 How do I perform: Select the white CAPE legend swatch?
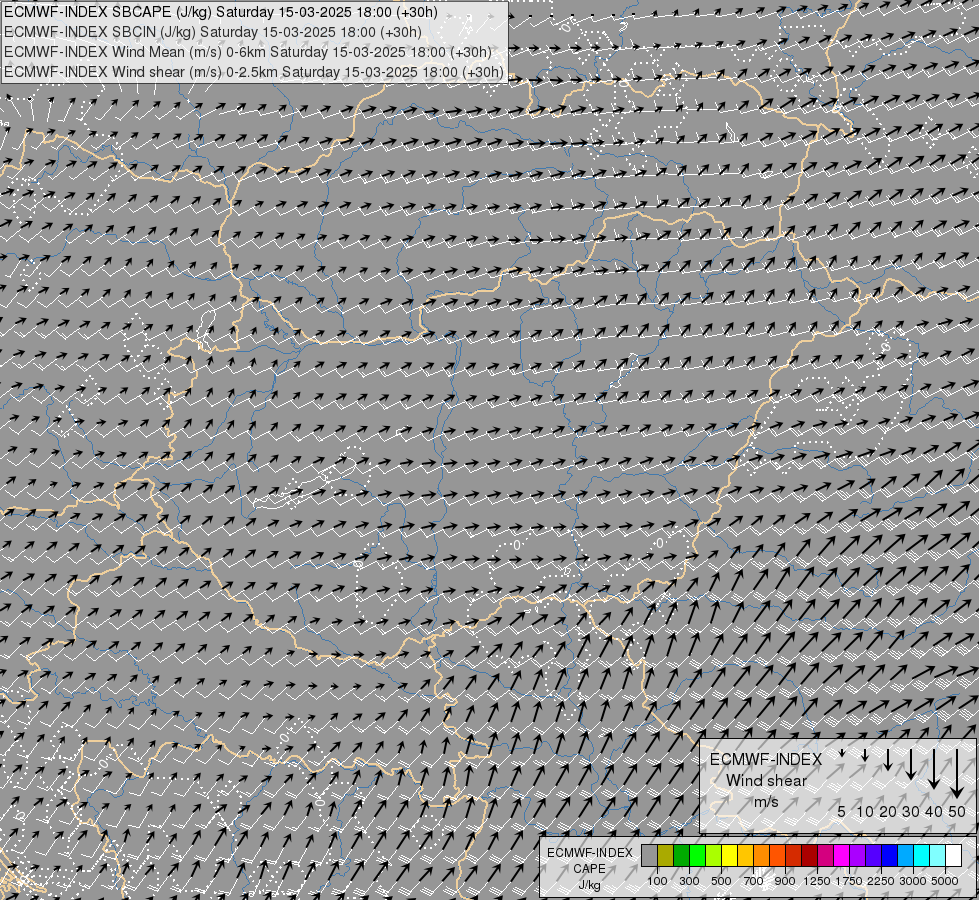[953, 855]
